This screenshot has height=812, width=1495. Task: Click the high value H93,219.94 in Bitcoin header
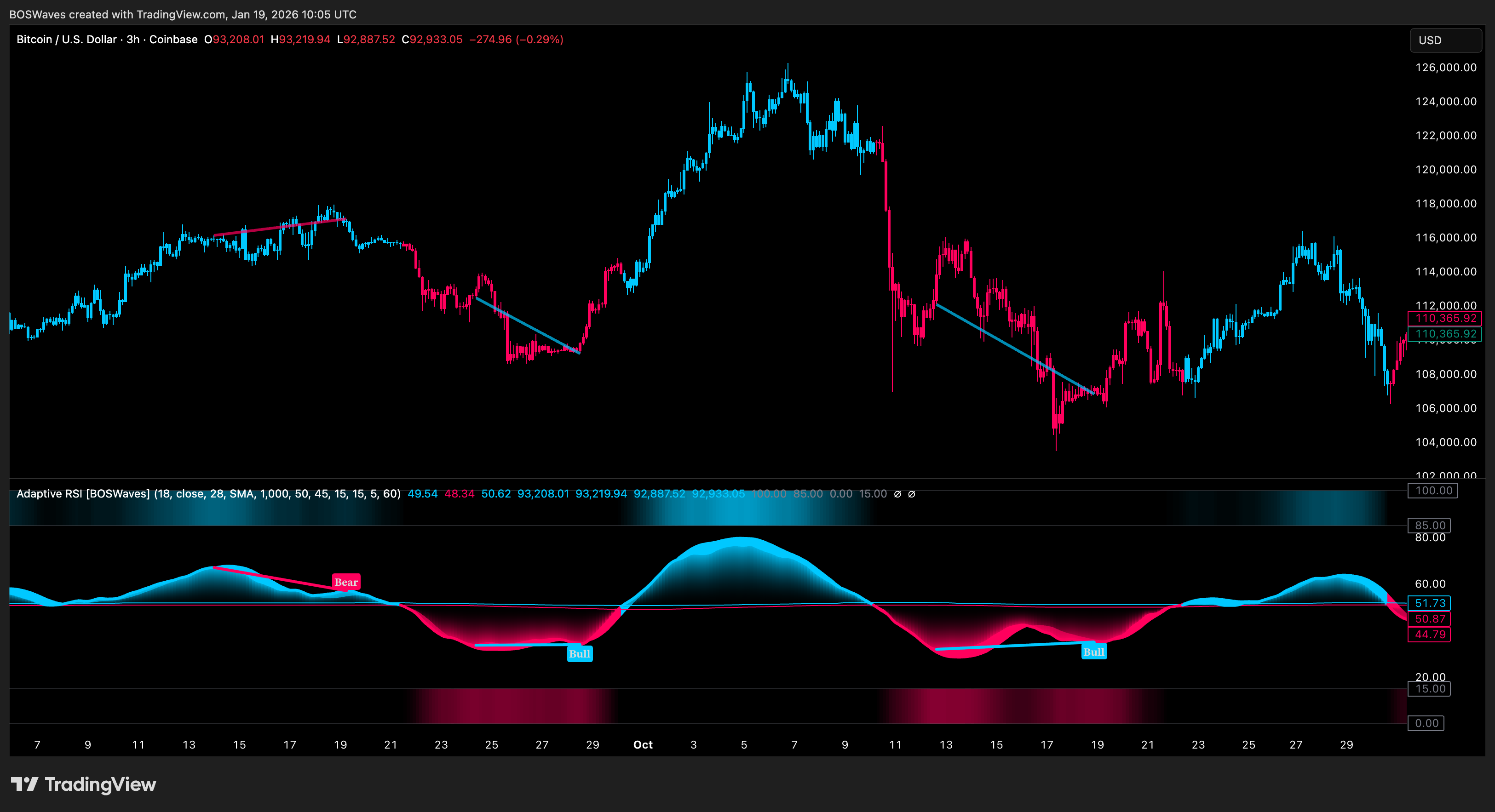[301, 40]
